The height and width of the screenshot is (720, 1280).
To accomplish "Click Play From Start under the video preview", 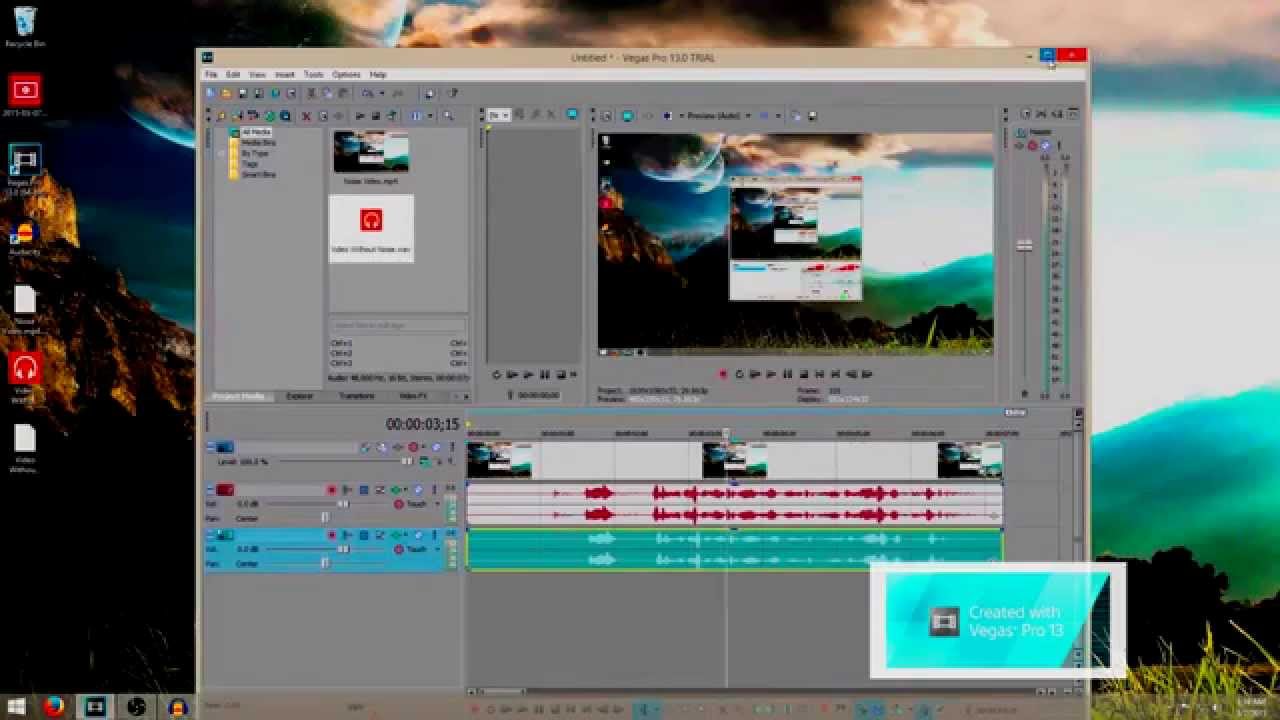I will tap(755, 375).
